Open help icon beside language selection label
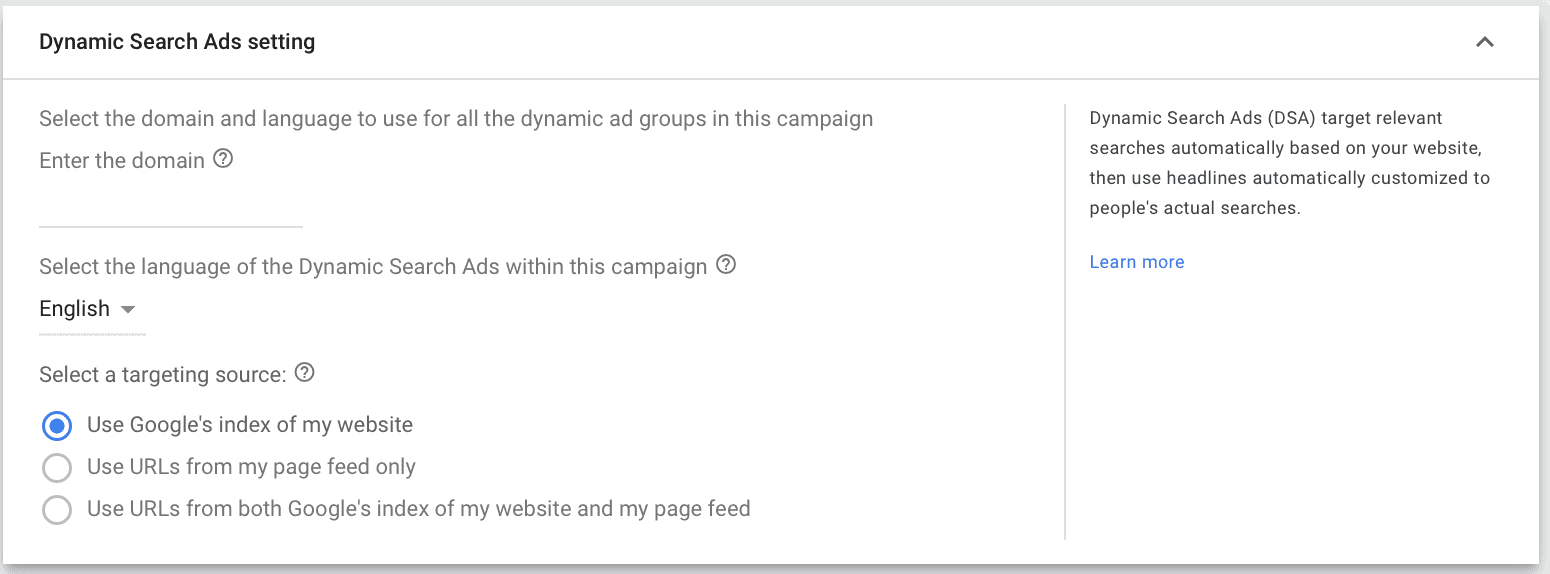 [727, 265]
